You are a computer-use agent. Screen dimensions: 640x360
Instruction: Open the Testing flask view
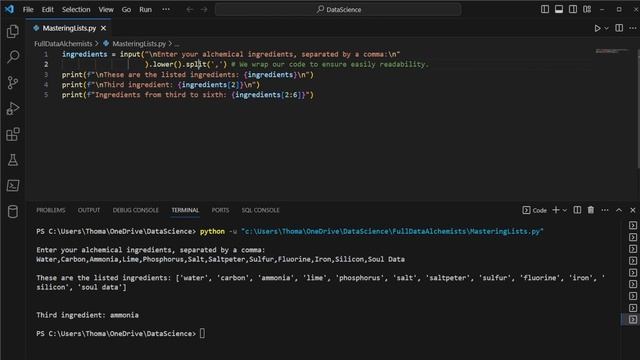click(x=13, y=160)
